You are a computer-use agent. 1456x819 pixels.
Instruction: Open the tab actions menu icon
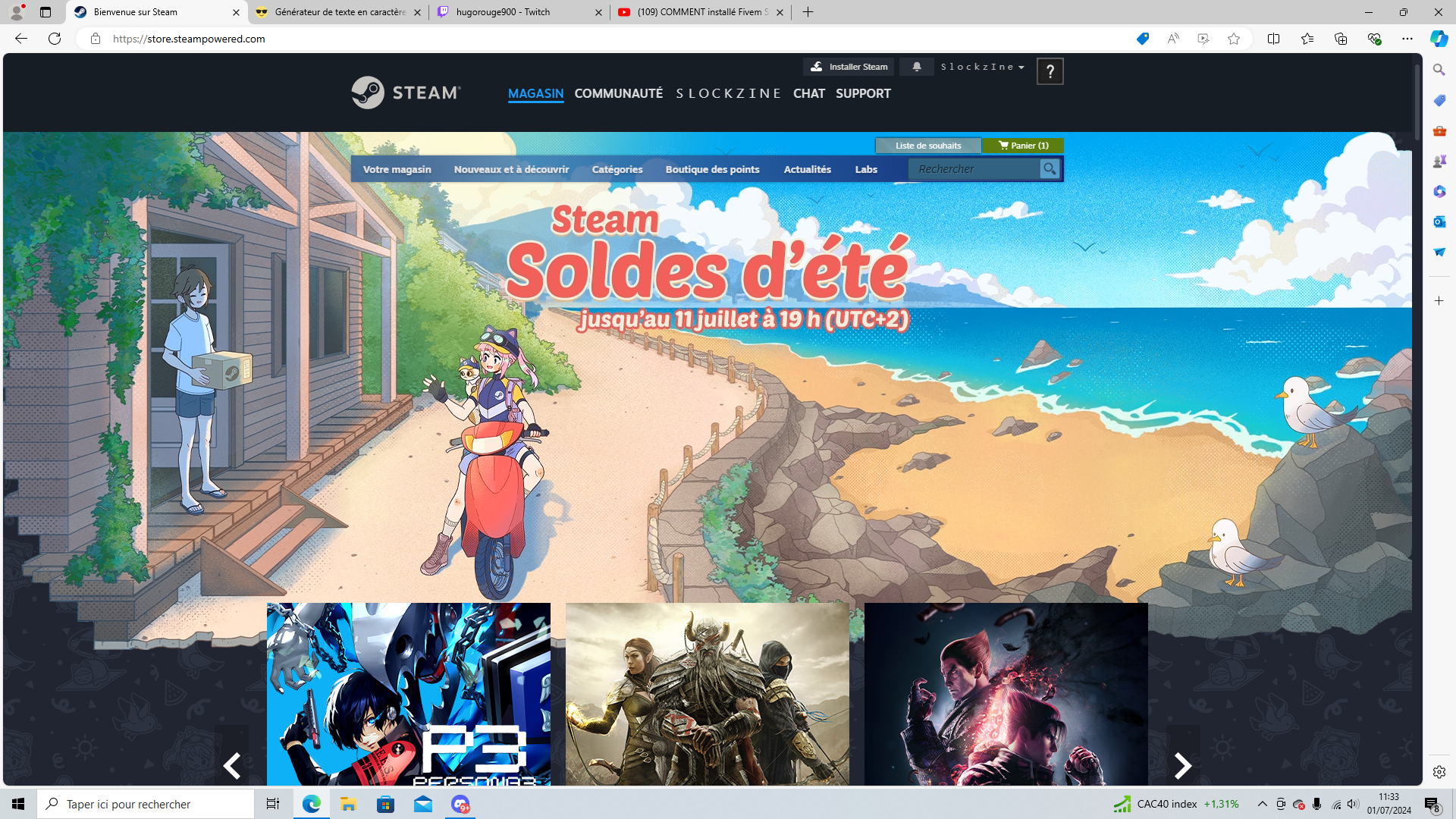pyautogui.click(x=45, y=12)
